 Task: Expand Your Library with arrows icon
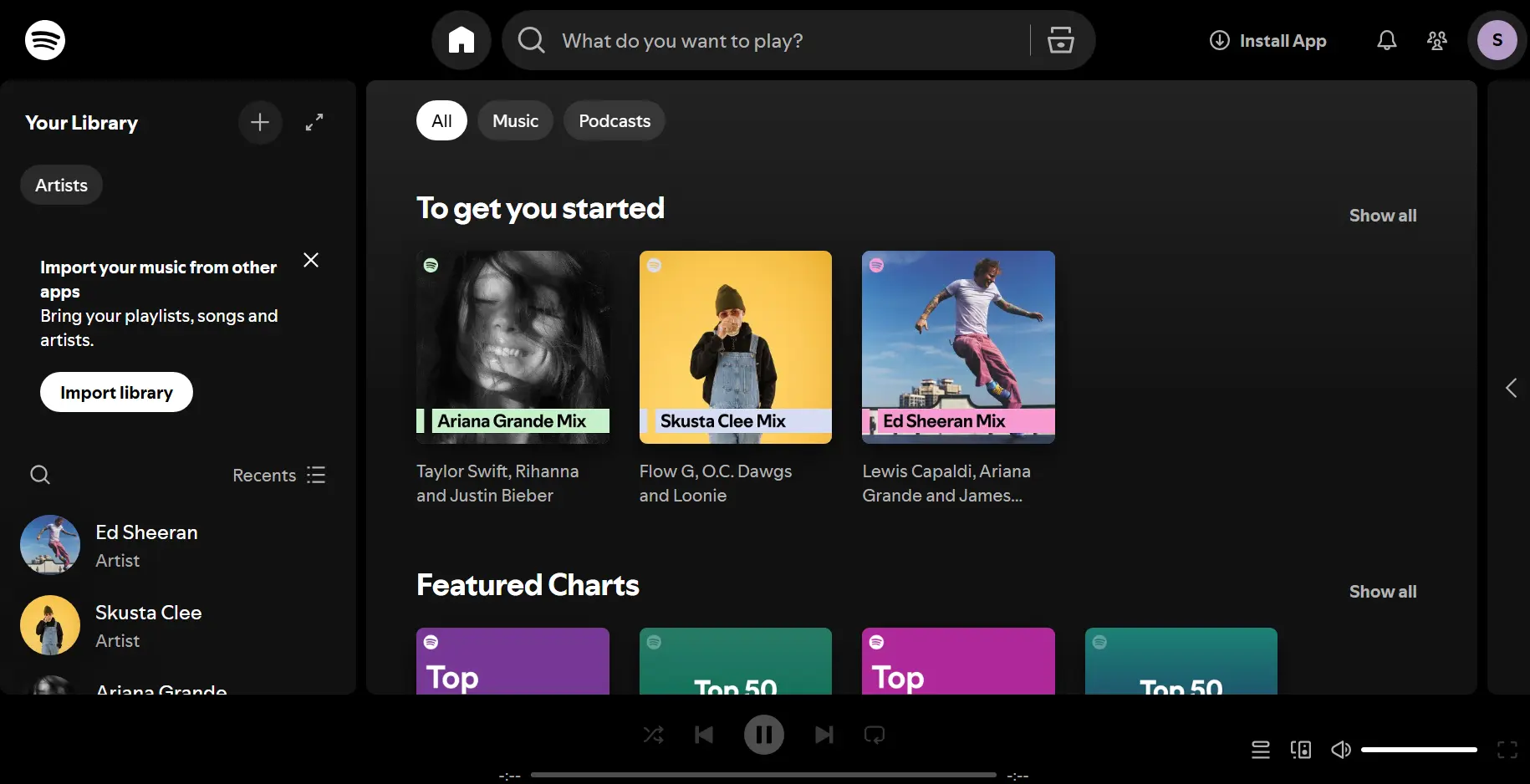pos(314,122)
